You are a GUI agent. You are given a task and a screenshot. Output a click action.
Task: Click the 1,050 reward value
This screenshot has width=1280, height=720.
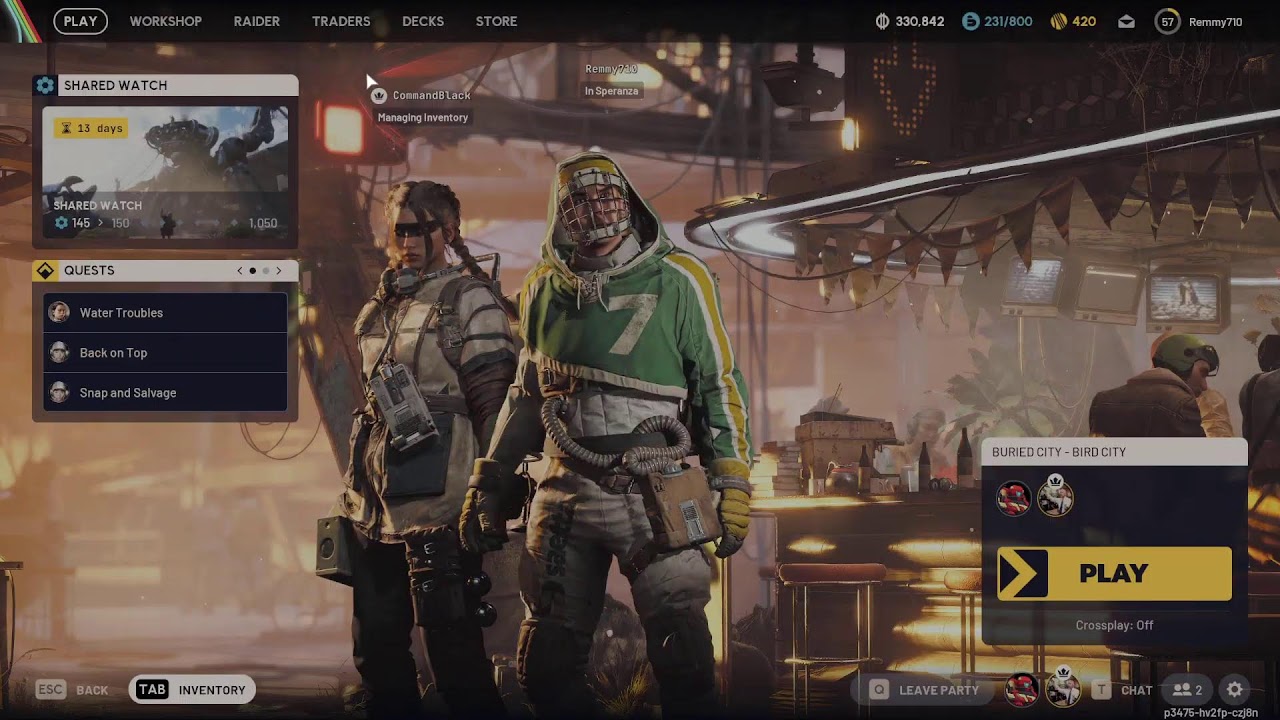coord(262,223)
